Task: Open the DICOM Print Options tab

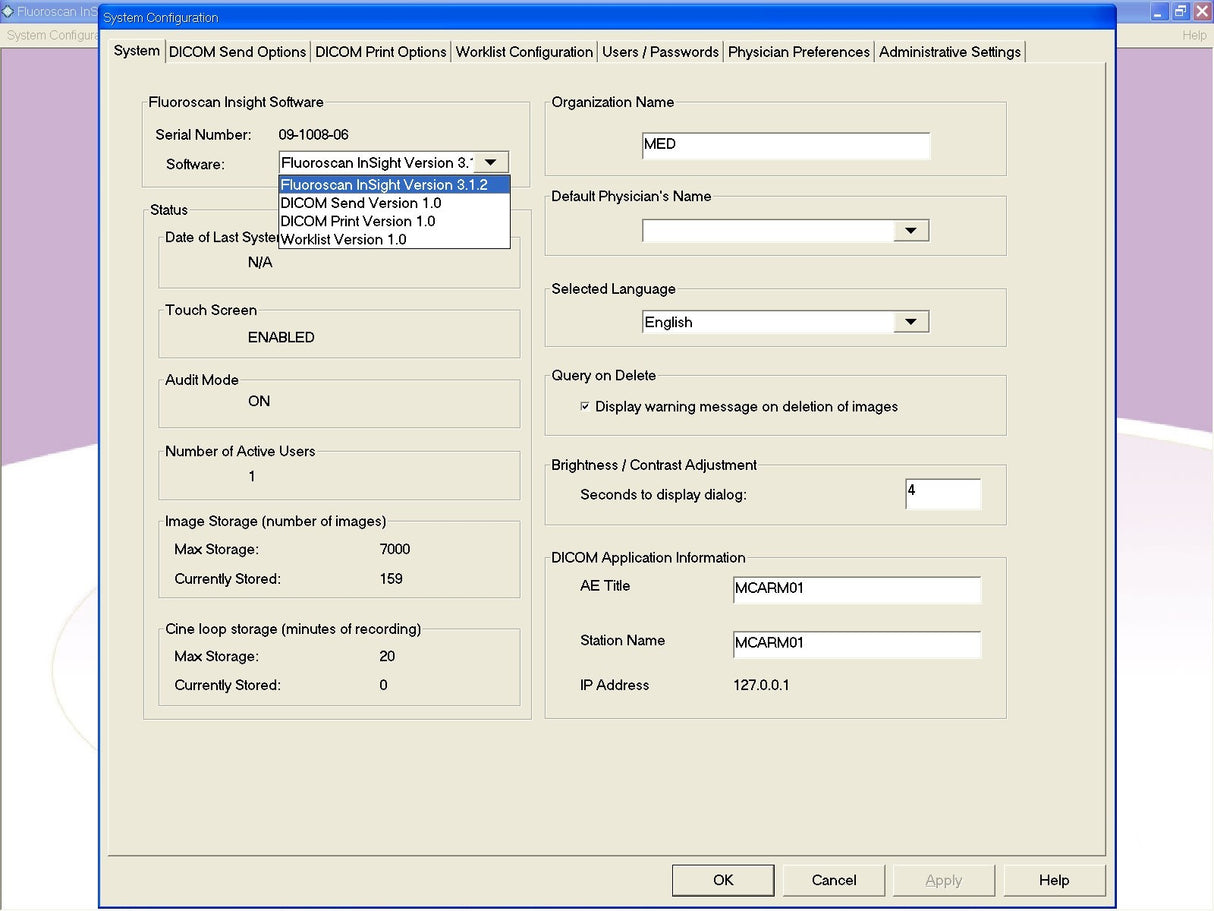Action: pos(380,51)
